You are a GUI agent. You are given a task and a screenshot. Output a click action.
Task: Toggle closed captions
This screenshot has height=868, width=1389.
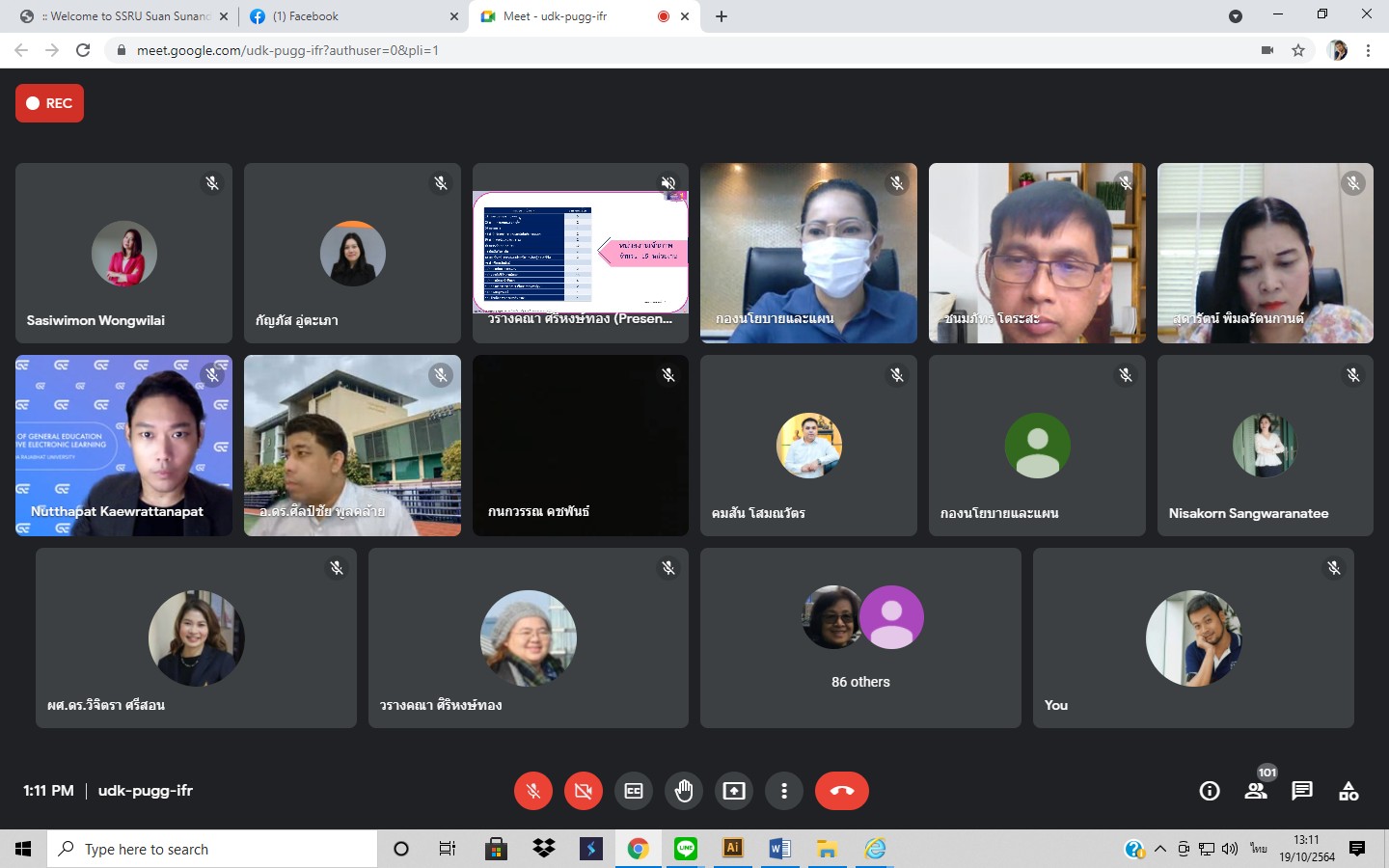pyautogui.click(x=634, y=791)
